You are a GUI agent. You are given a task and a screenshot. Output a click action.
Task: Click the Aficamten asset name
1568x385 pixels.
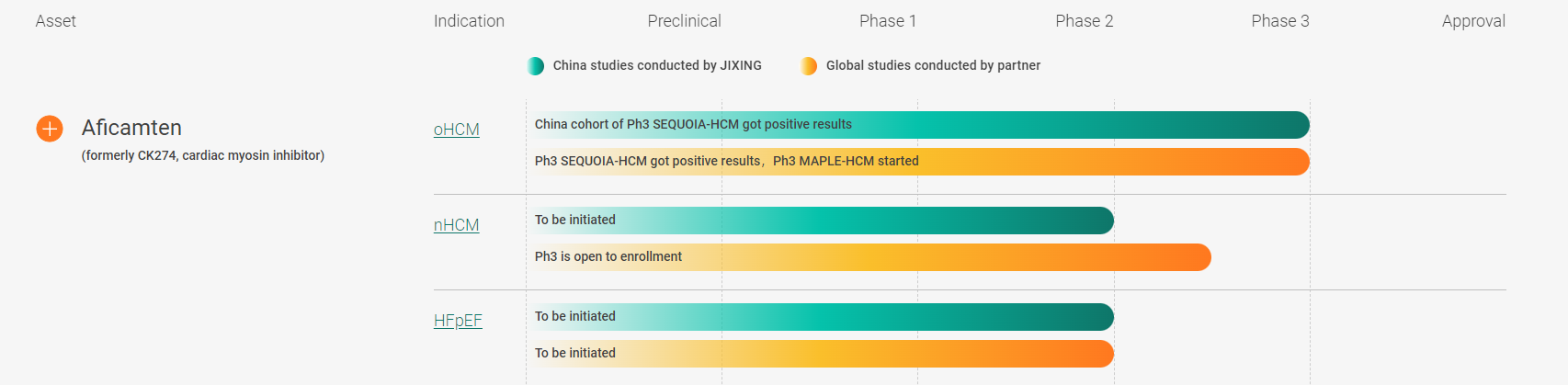[x=131, y=128]
